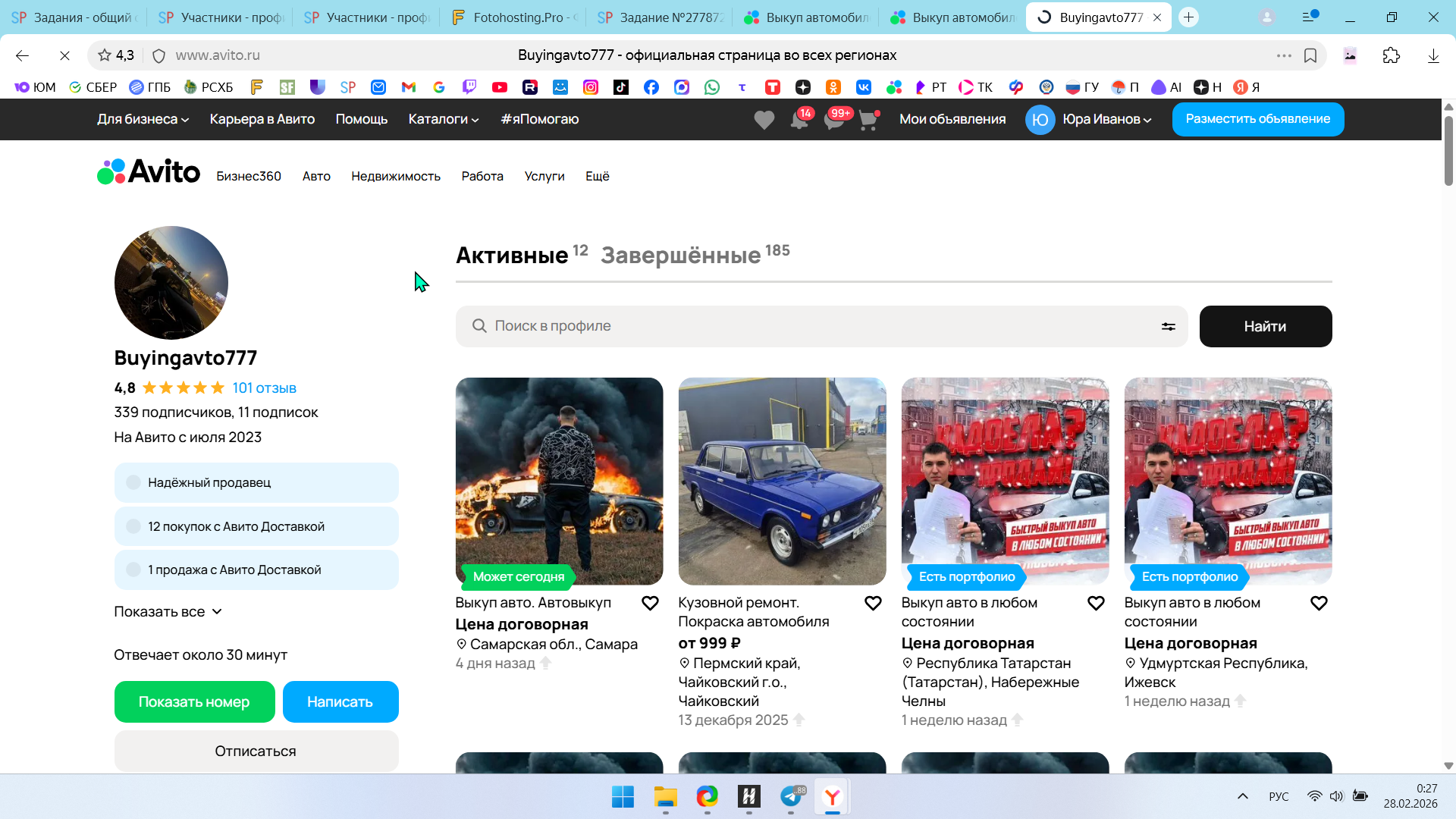1456x819 pixels.
Task: Expand Показать все seller badges
Action: (x=168, y=612)
